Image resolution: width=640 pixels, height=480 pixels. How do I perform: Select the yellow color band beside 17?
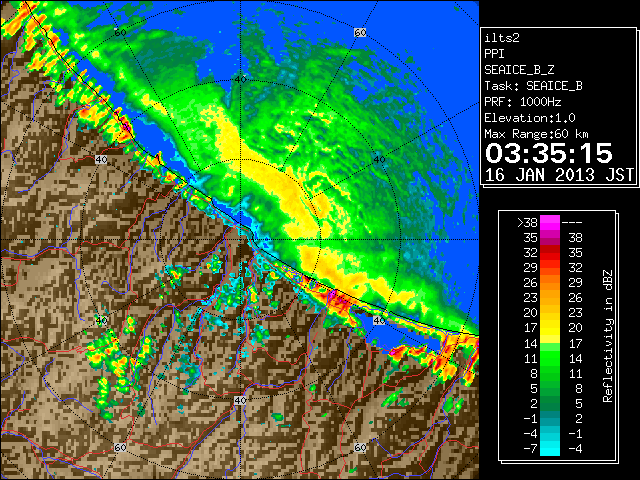tap(550, 328)
